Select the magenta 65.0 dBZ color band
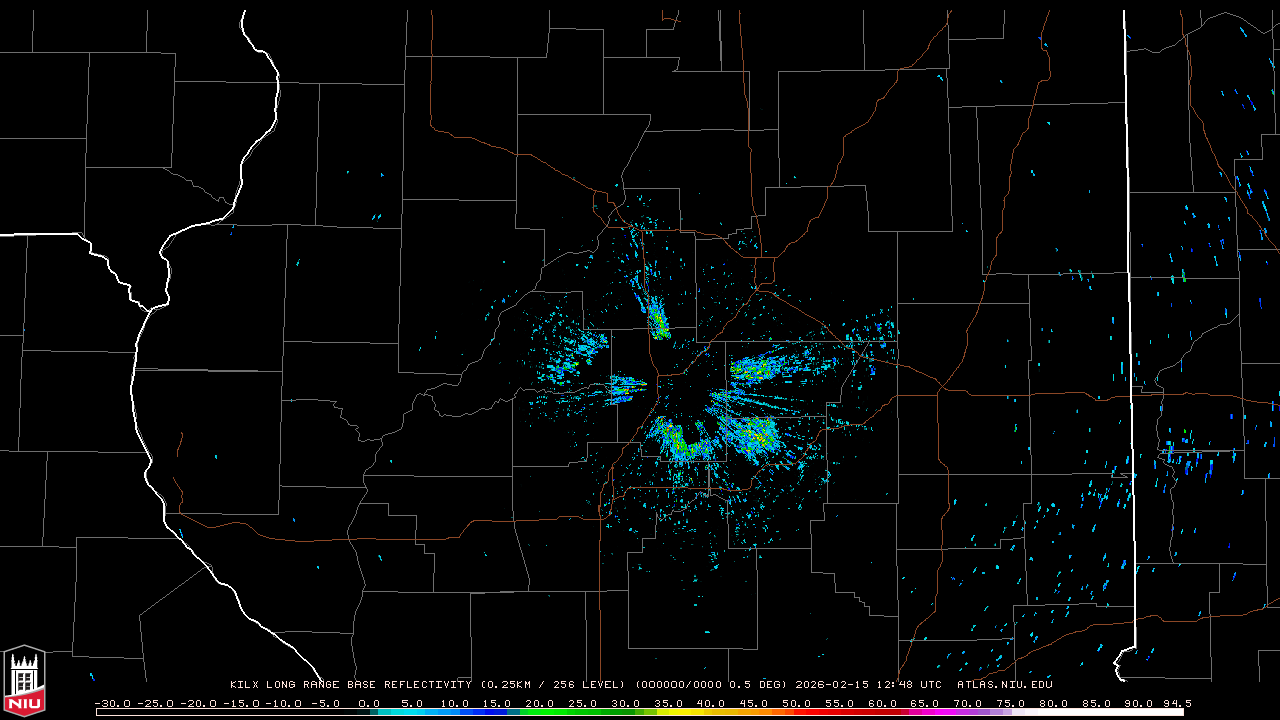This screenshot has height=720, width=1280. click(x=925, y=712)
